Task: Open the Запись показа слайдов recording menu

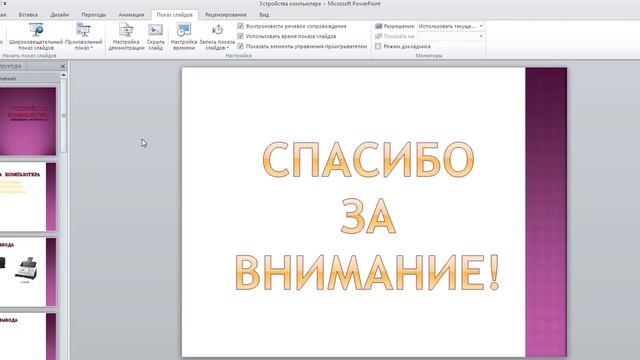Action: (x=217, y=36)
